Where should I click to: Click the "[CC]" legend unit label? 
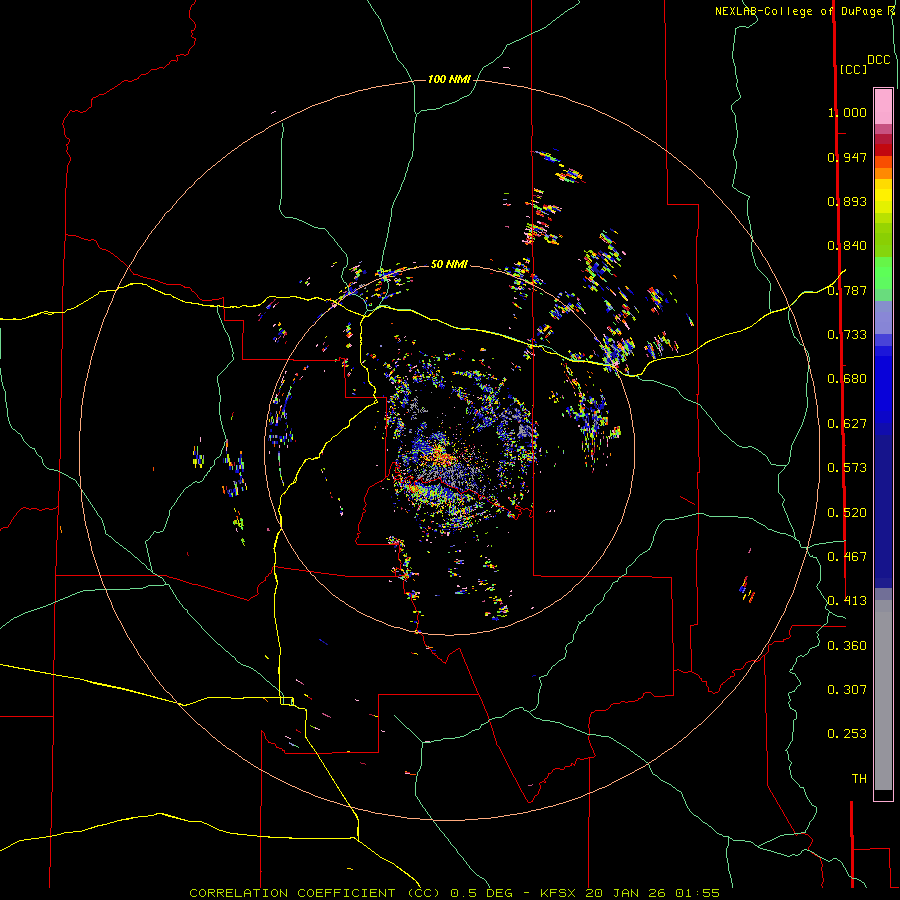(x=853, y=69)
